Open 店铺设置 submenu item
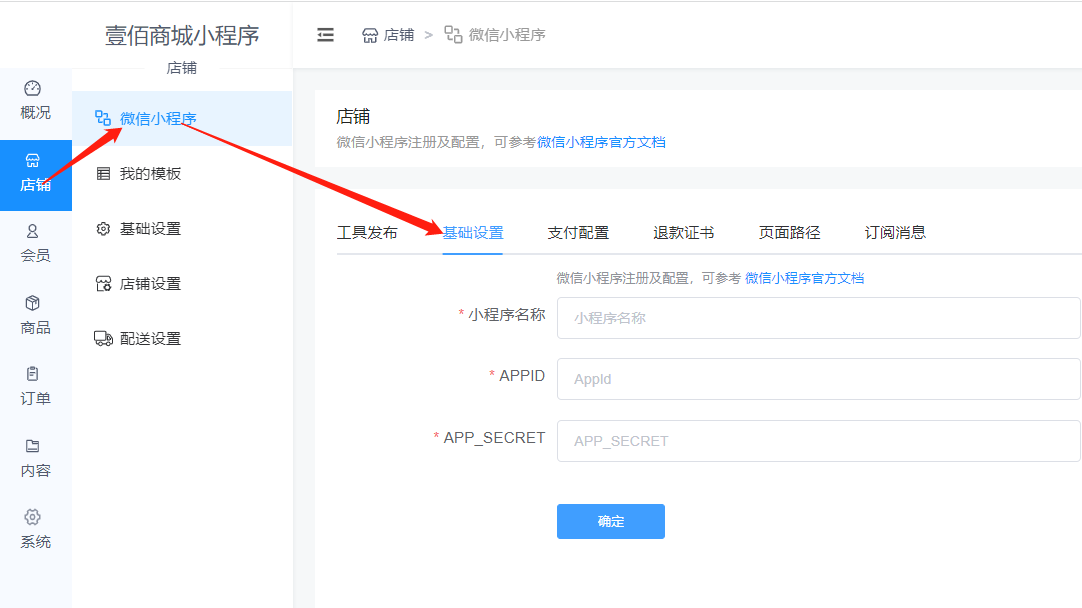1082x608 pixels. tap(182, 284)
